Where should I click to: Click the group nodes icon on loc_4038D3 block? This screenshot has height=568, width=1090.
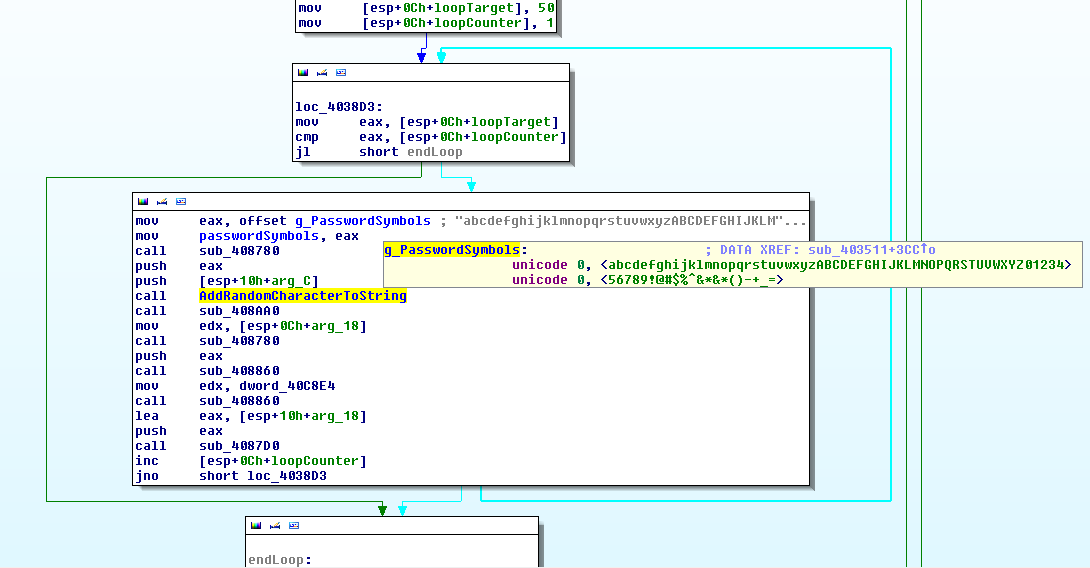[341, 72]
